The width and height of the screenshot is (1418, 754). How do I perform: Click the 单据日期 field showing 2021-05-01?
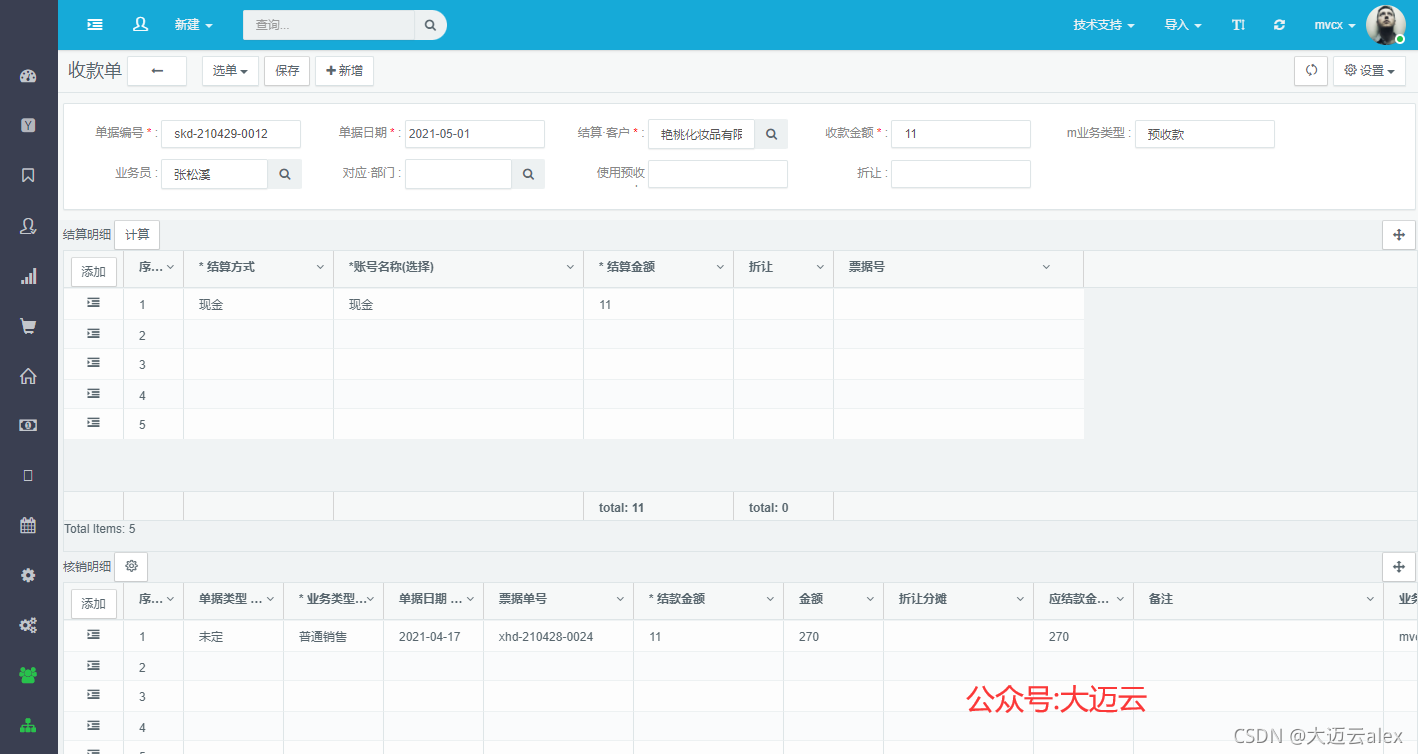(475, 134)
